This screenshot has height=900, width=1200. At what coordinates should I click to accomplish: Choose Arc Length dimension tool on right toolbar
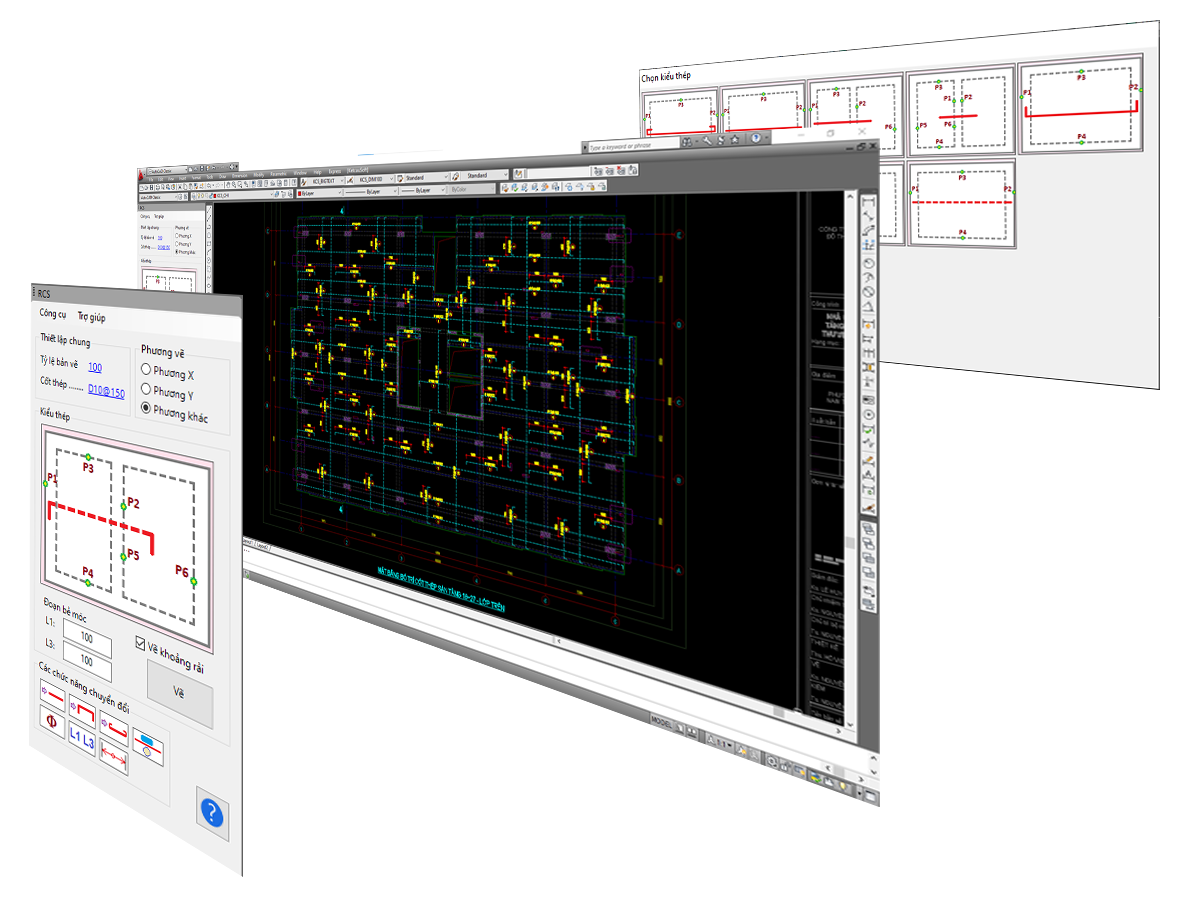pos(868,231)
